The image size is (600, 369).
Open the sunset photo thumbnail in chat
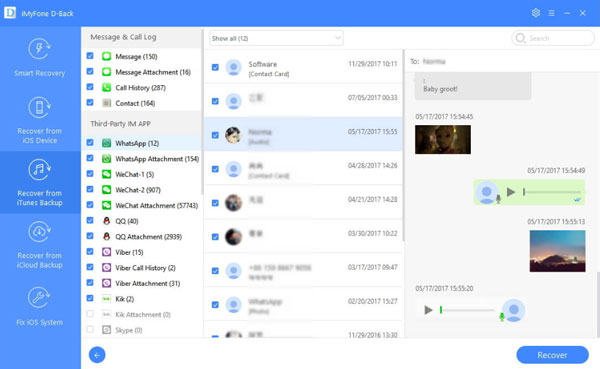click(x=557, y=251)
